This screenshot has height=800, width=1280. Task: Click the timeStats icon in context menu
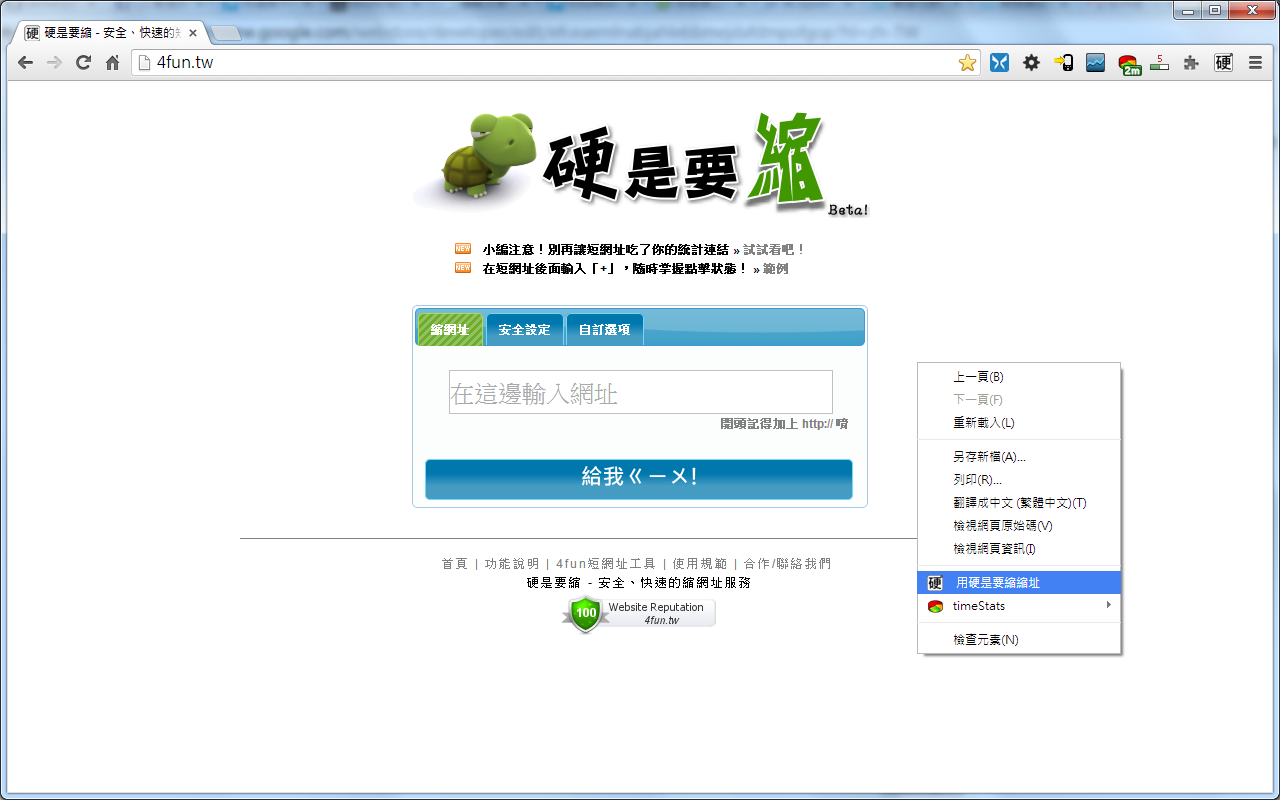click(935, 606)
